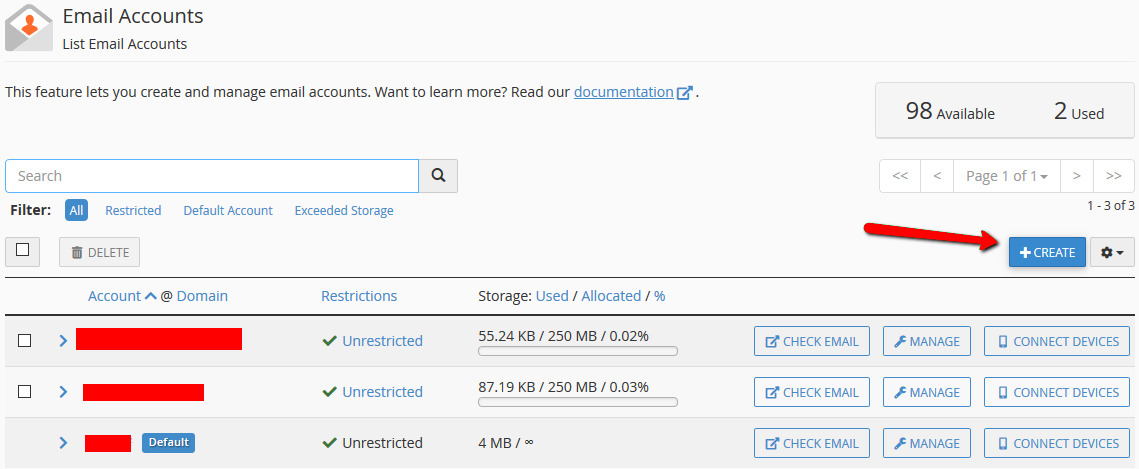The height and width of the screenshot is (469, 1139).
Task: Click the first account's storage usage bar
Action: click(x=578, y=351)
